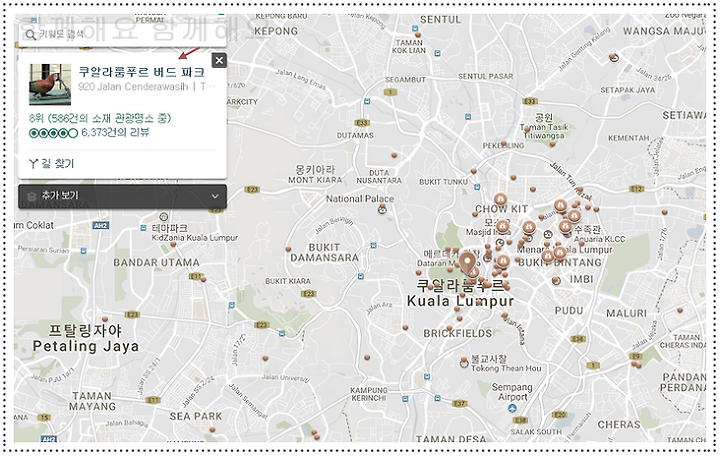Open the 추가 보기 dark bar

[122, 197]
